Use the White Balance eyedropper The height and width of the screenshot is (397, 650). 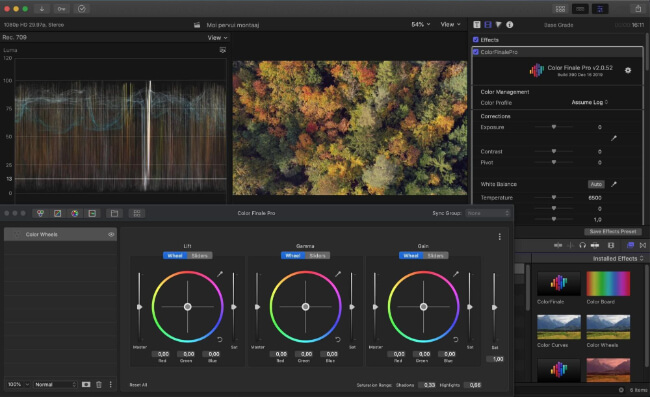(614, 184)
